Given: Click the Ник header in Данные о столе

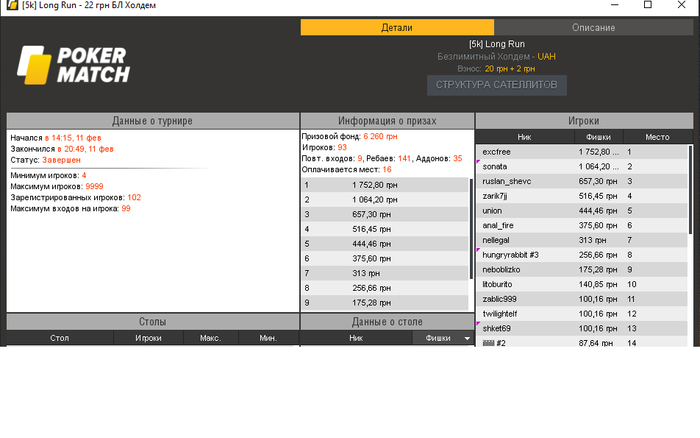Looking at the screenshot, I should (356, 338).
